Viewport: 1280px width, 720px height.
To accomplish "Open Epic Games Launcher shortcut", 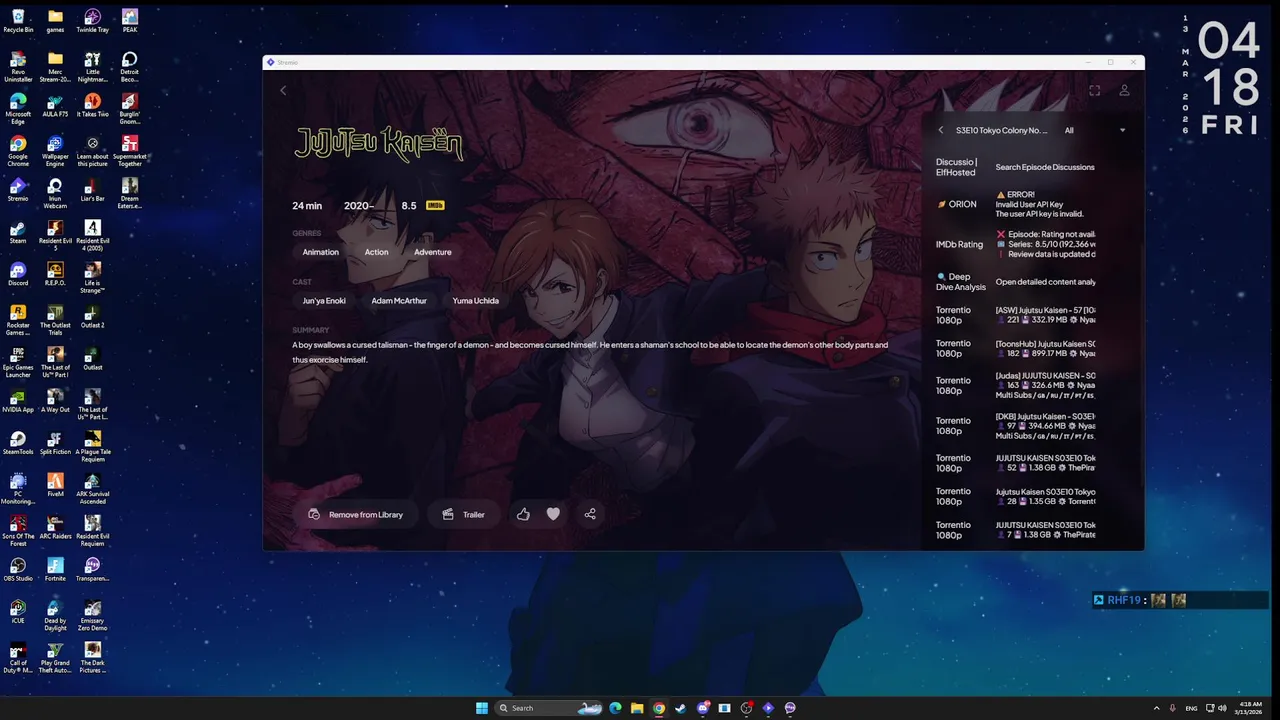I will click(18, 362).
